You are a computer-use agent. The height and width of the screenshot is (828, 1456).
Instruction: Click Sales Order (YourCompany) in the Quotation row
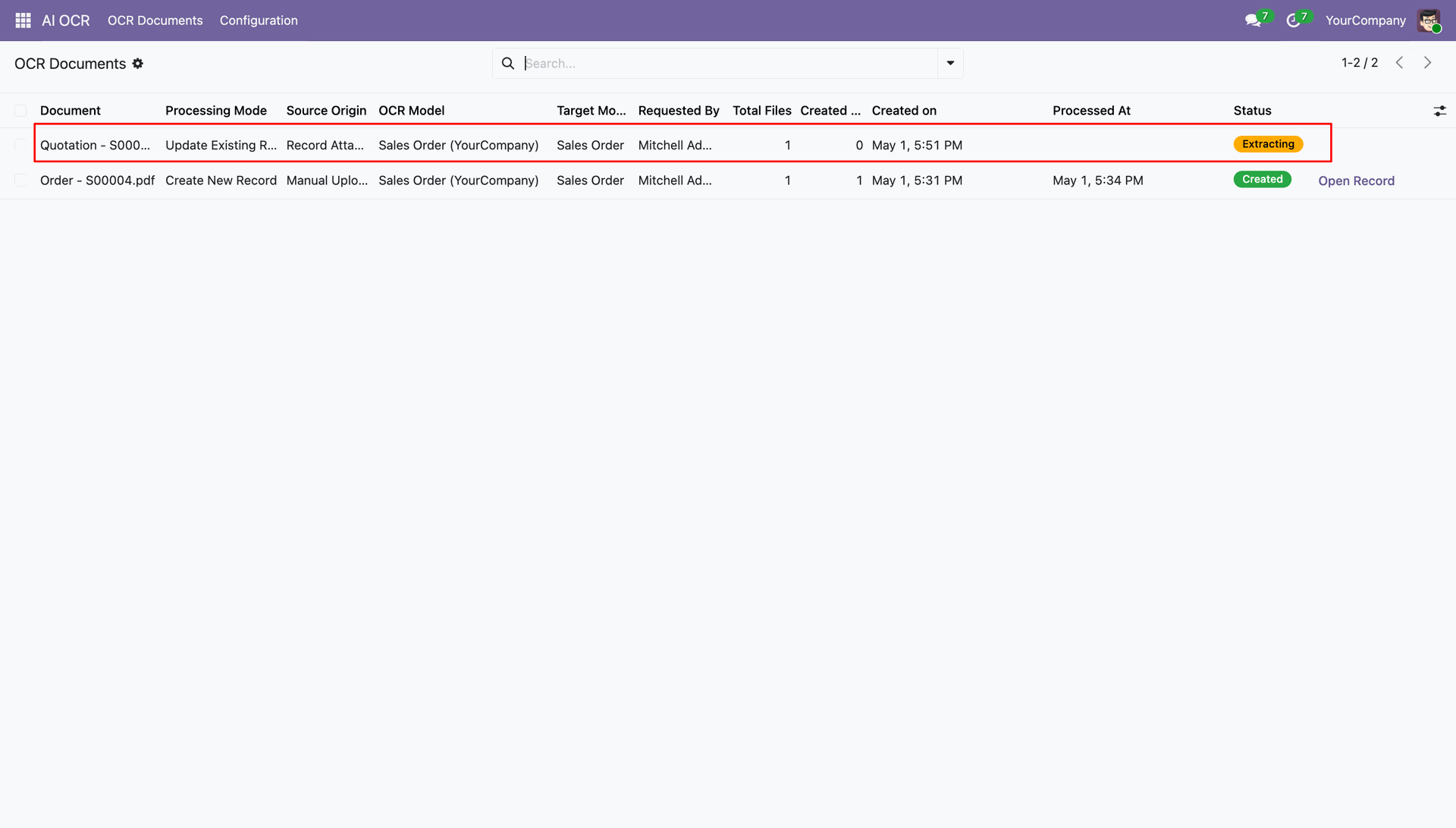pos(458,145)
